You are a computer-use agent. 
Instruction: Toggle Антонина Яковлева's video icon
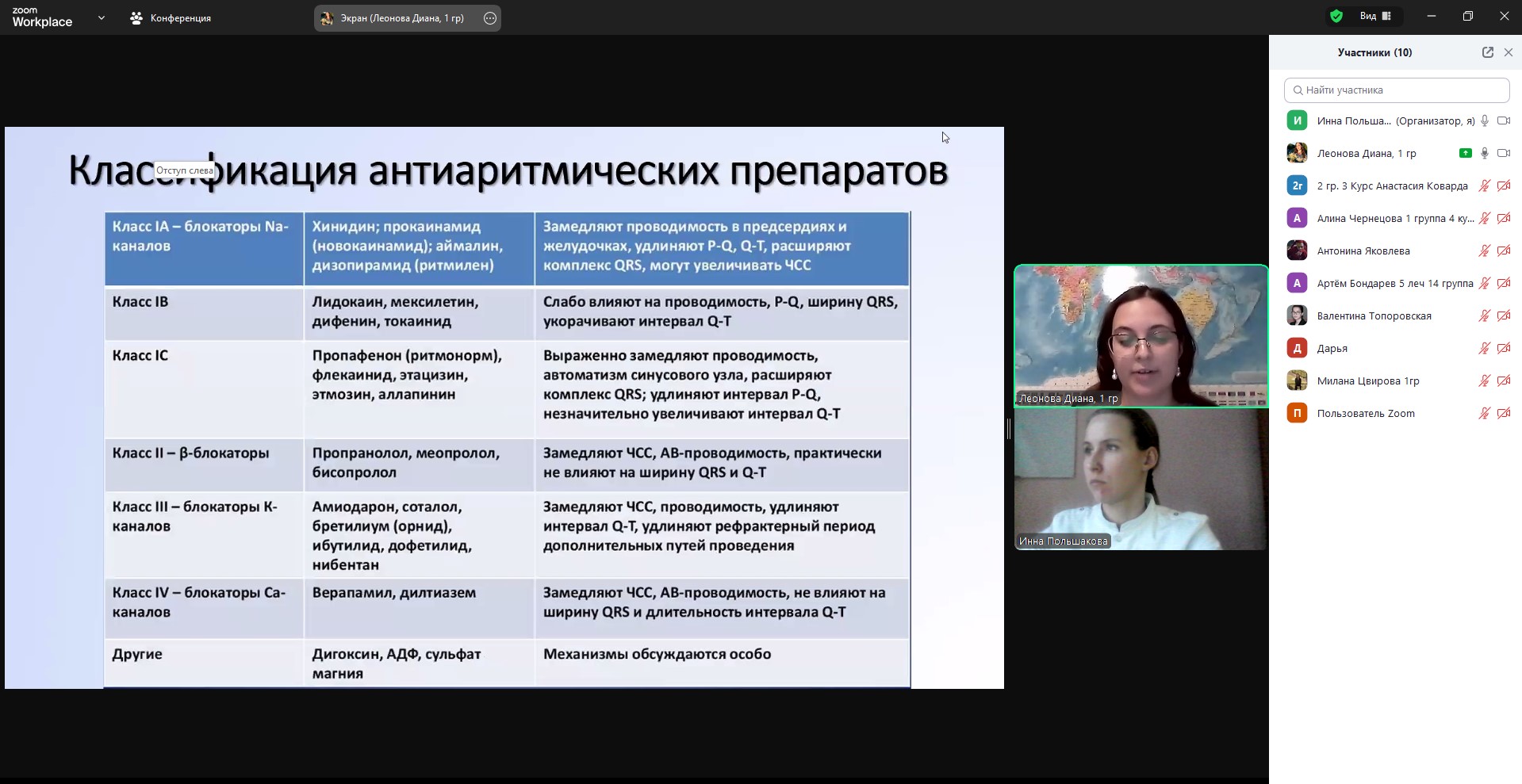(x=1503, y=250)
